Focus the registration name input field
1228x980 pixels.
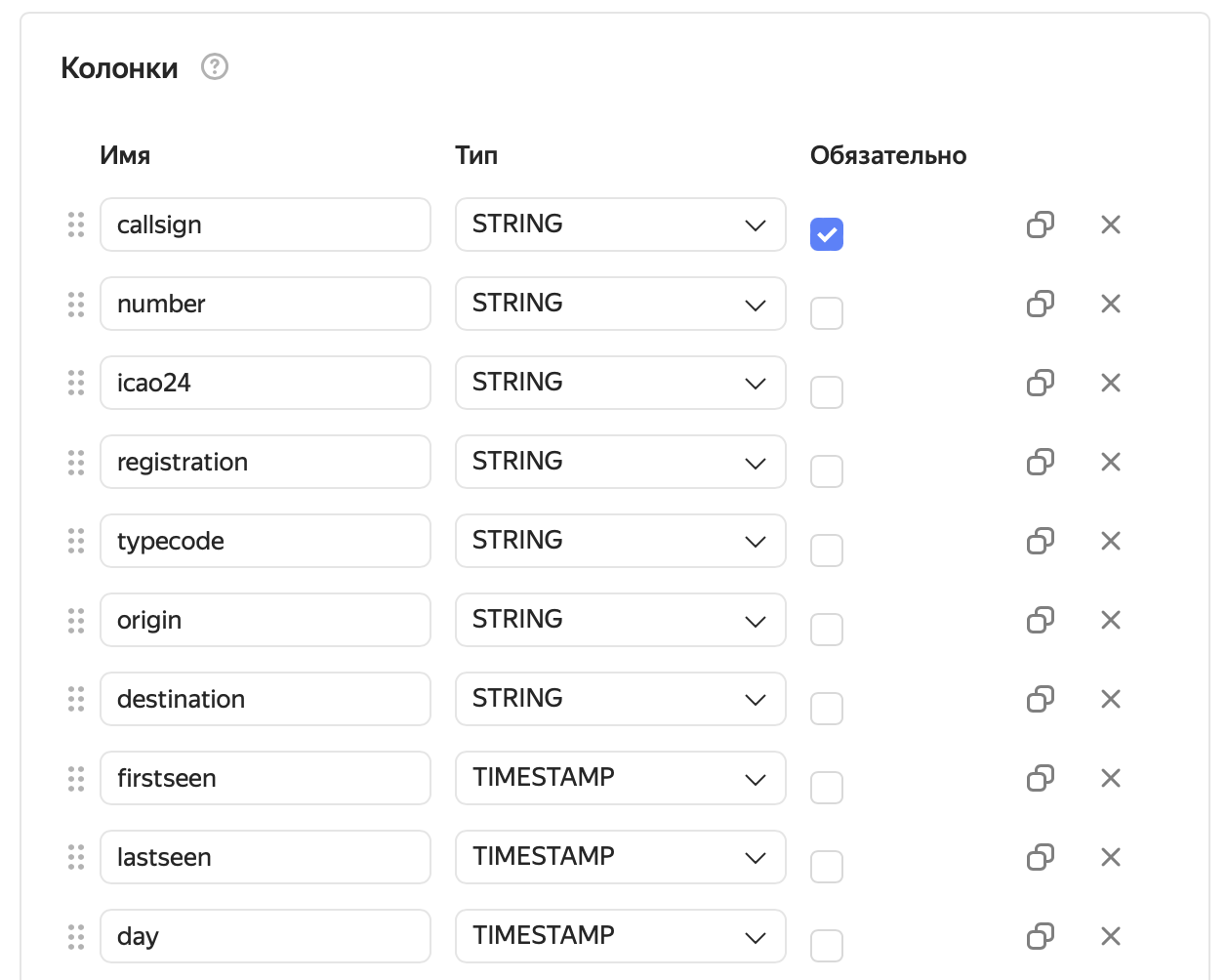(x=266, y=462)
